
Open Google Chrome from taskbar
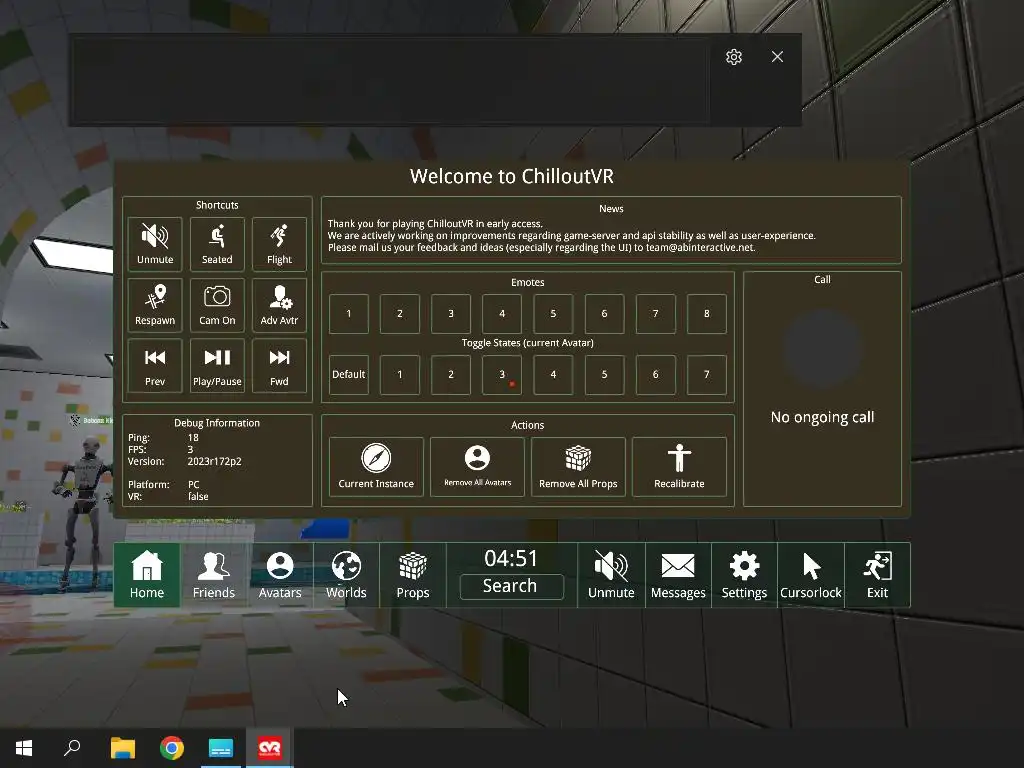point(172,748)
